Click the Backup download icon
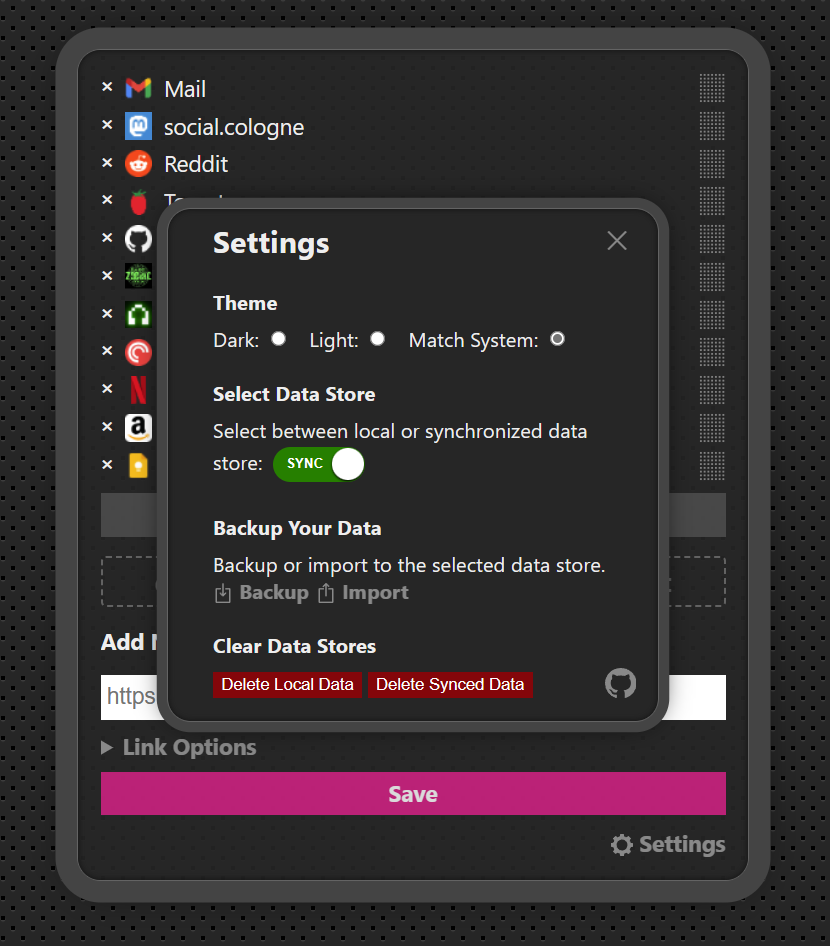The width and height of the screenshot is (830, 946). [x=223, y=593]
